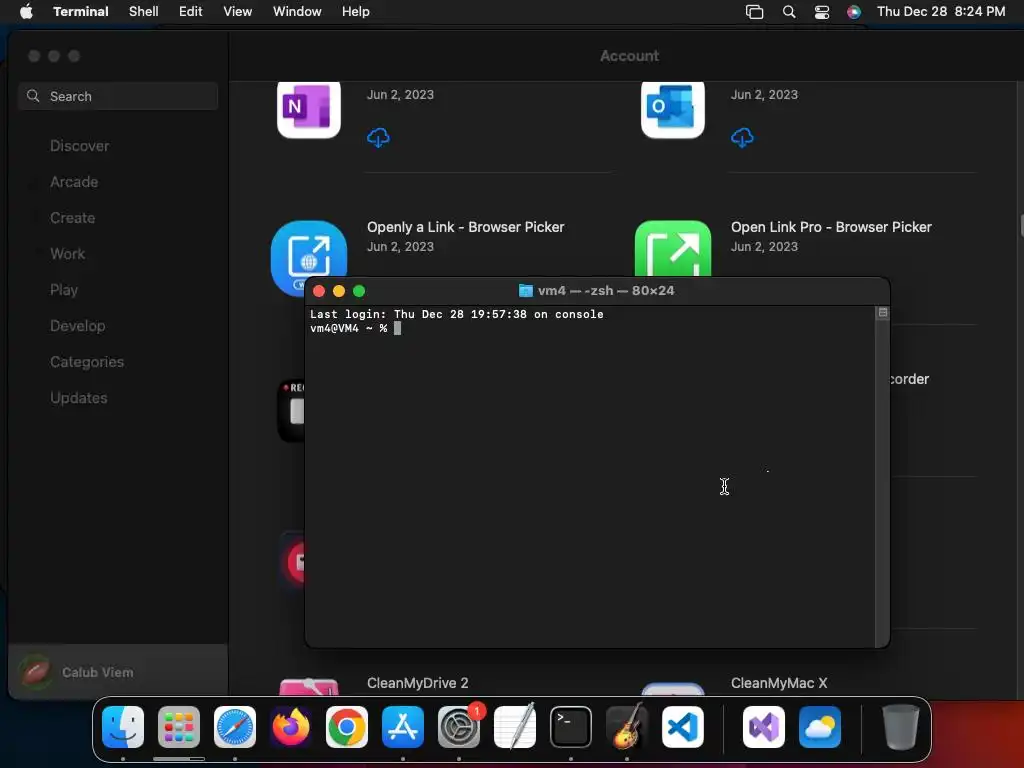
Task: Click the Account title in App Store
Action: (x=630, y=56)
